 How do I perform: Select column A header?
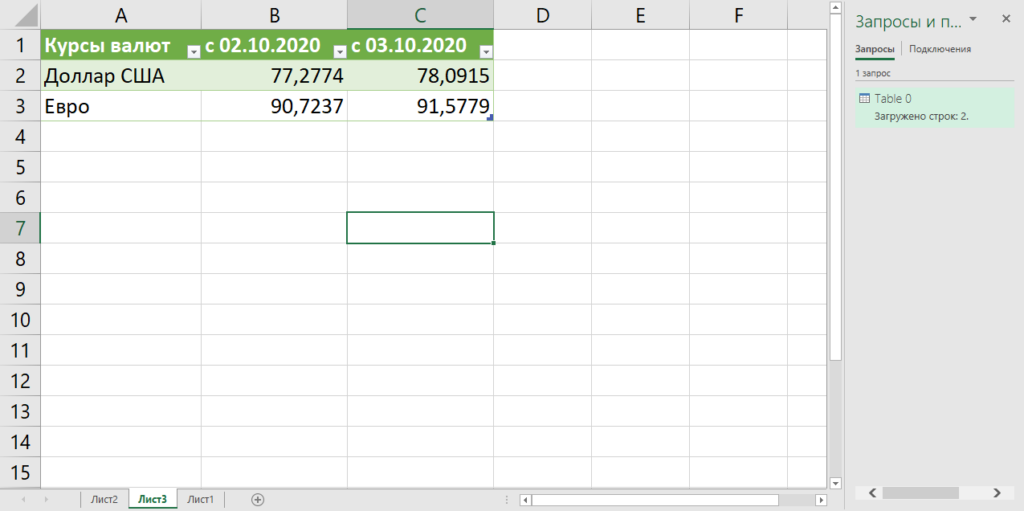click(x=120, y=15)
